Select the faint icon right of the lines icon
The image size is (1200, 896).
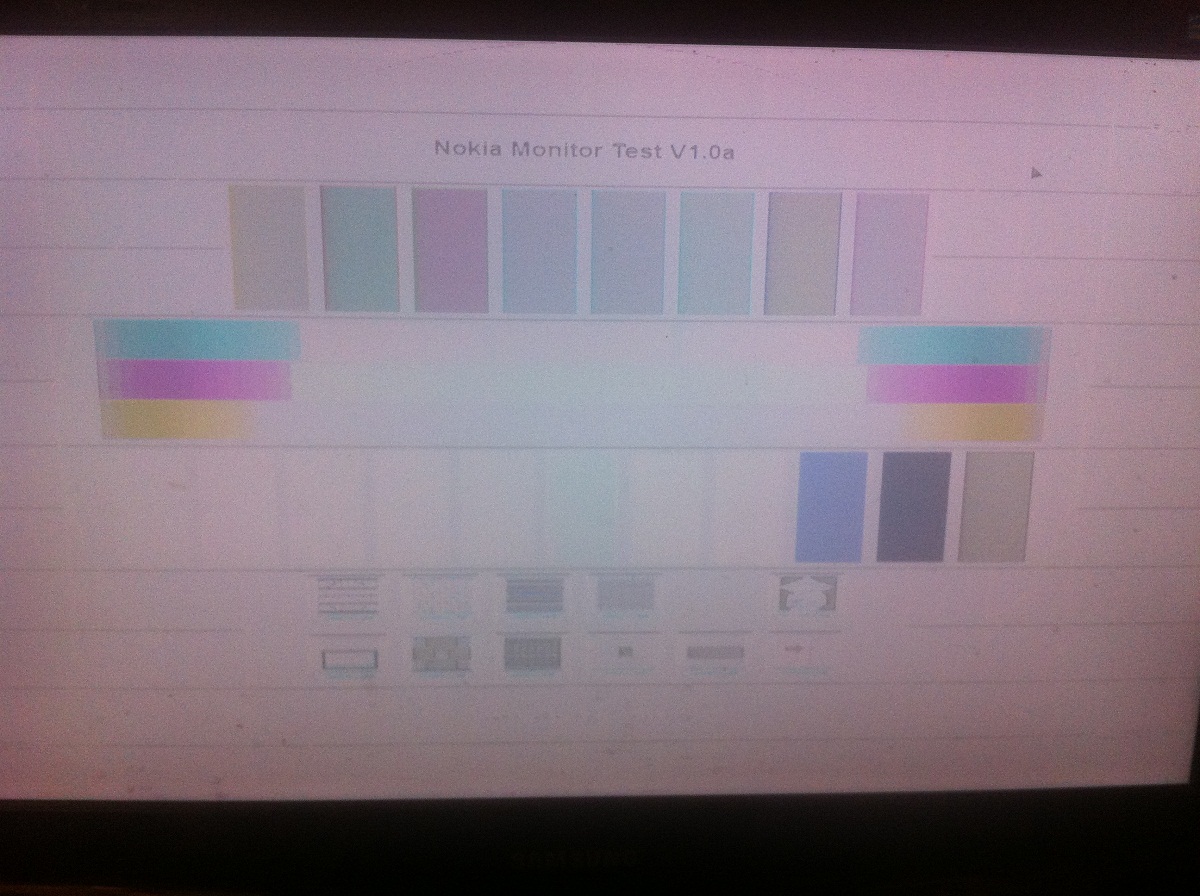pos(440,597)
